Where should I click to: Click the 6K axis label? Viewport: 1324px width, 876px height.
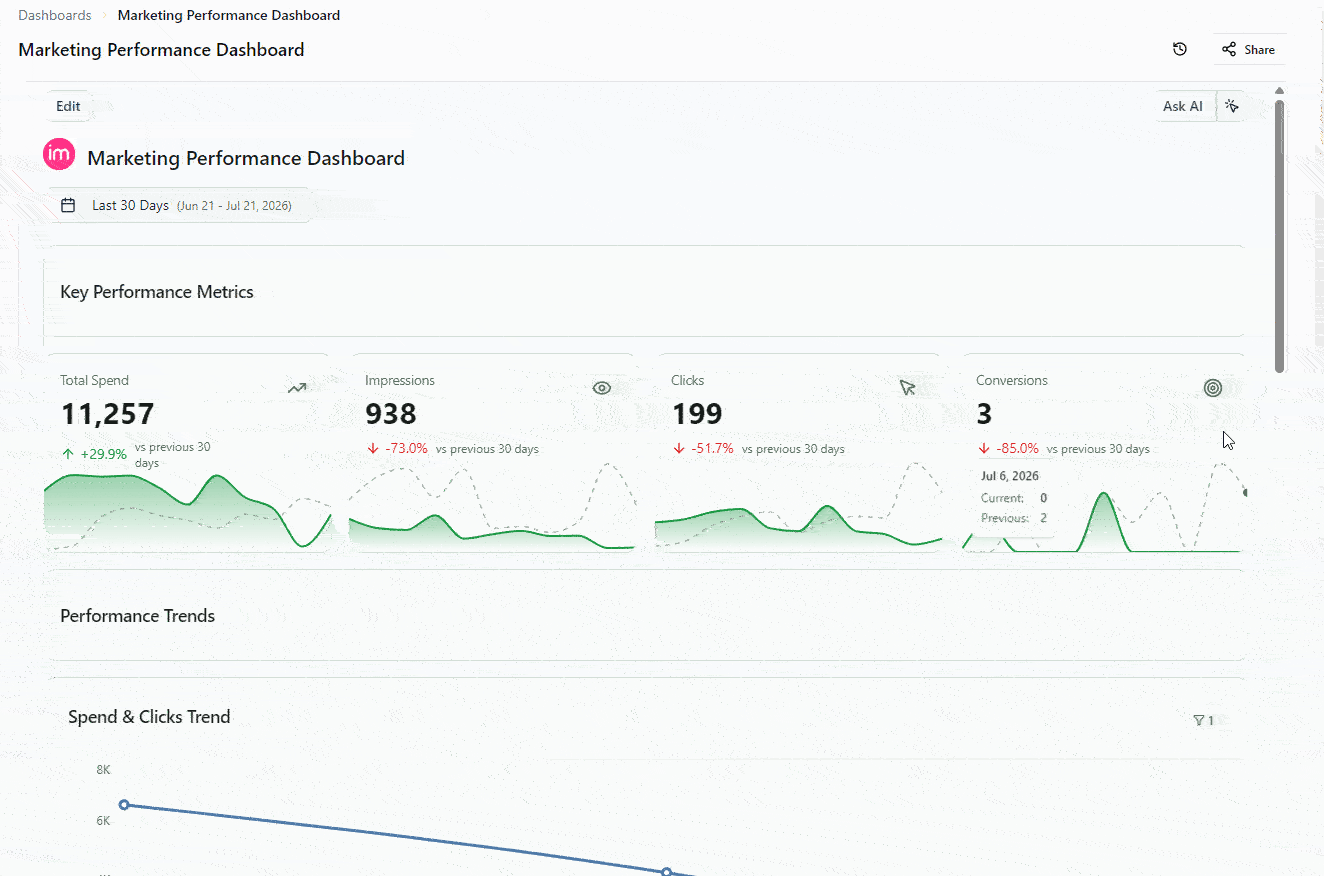click(x=103, y=820)
